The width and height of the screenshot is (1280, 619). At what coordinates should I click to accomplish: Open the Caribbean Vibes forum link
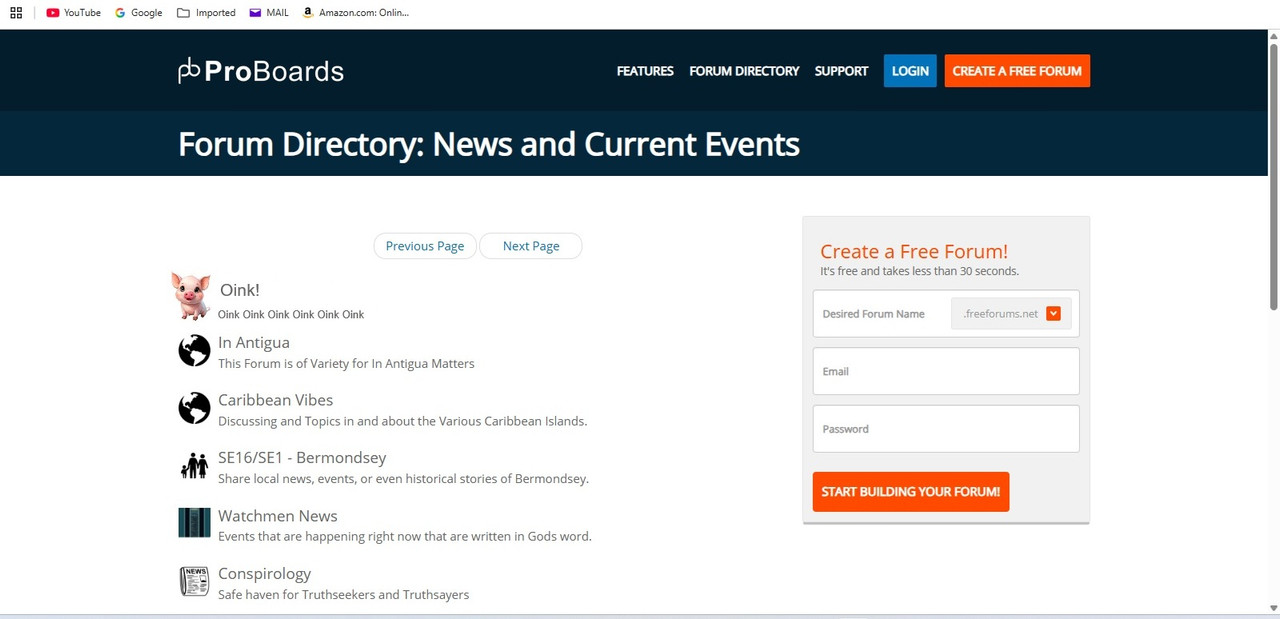pos(276,400)
